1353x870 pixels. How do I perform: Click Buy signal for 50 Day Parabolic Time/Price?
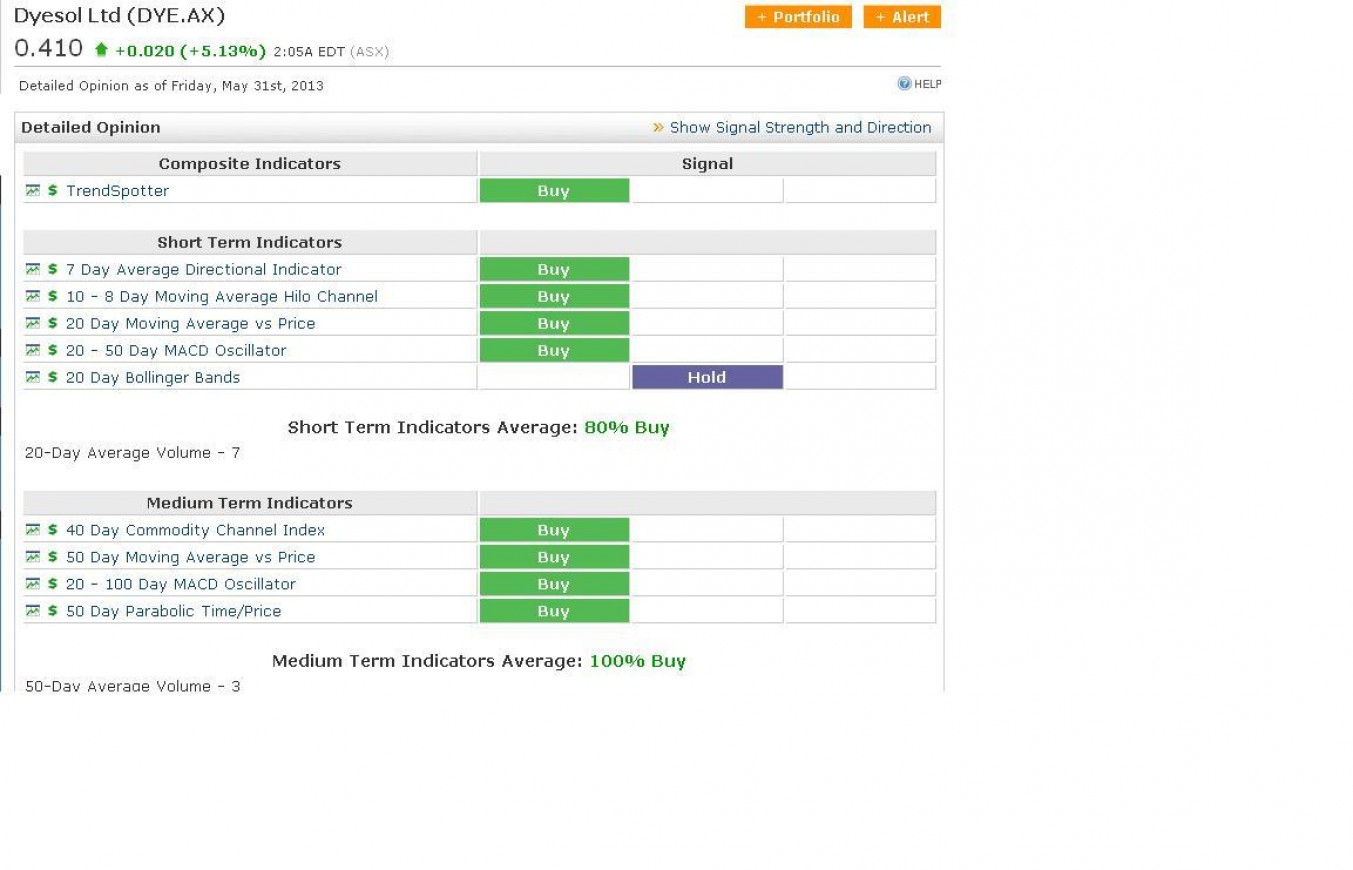click(554, 611)
